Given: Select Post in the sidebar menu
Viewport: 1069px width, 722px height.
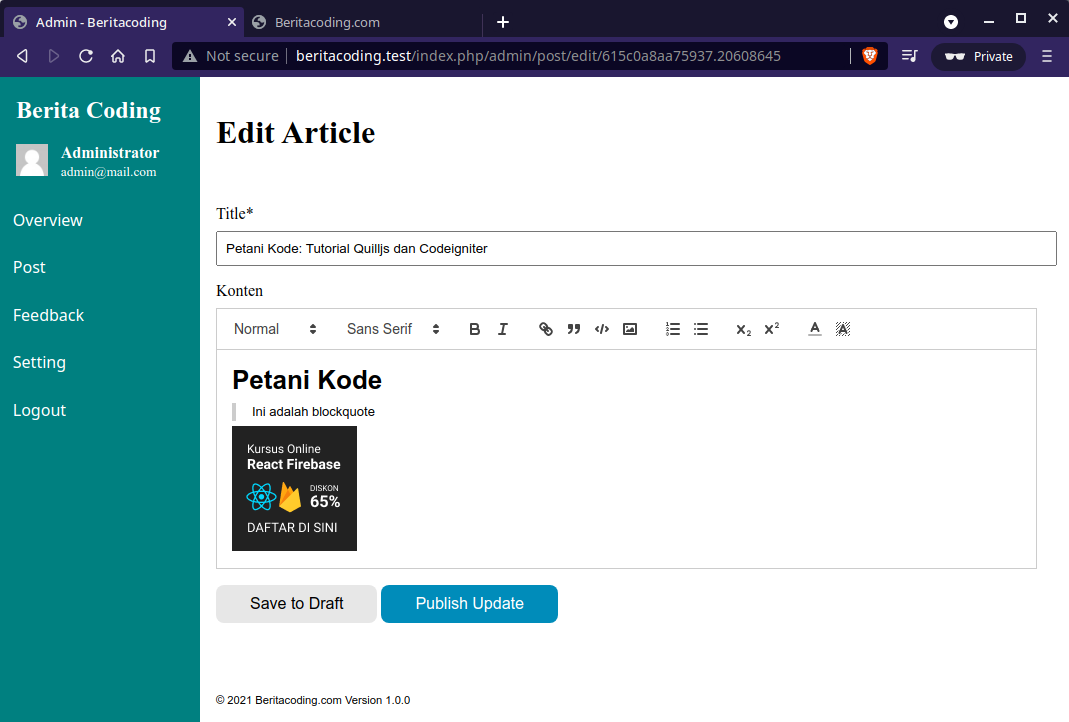Looking at the screenshot, I should [x=29, y=267].
